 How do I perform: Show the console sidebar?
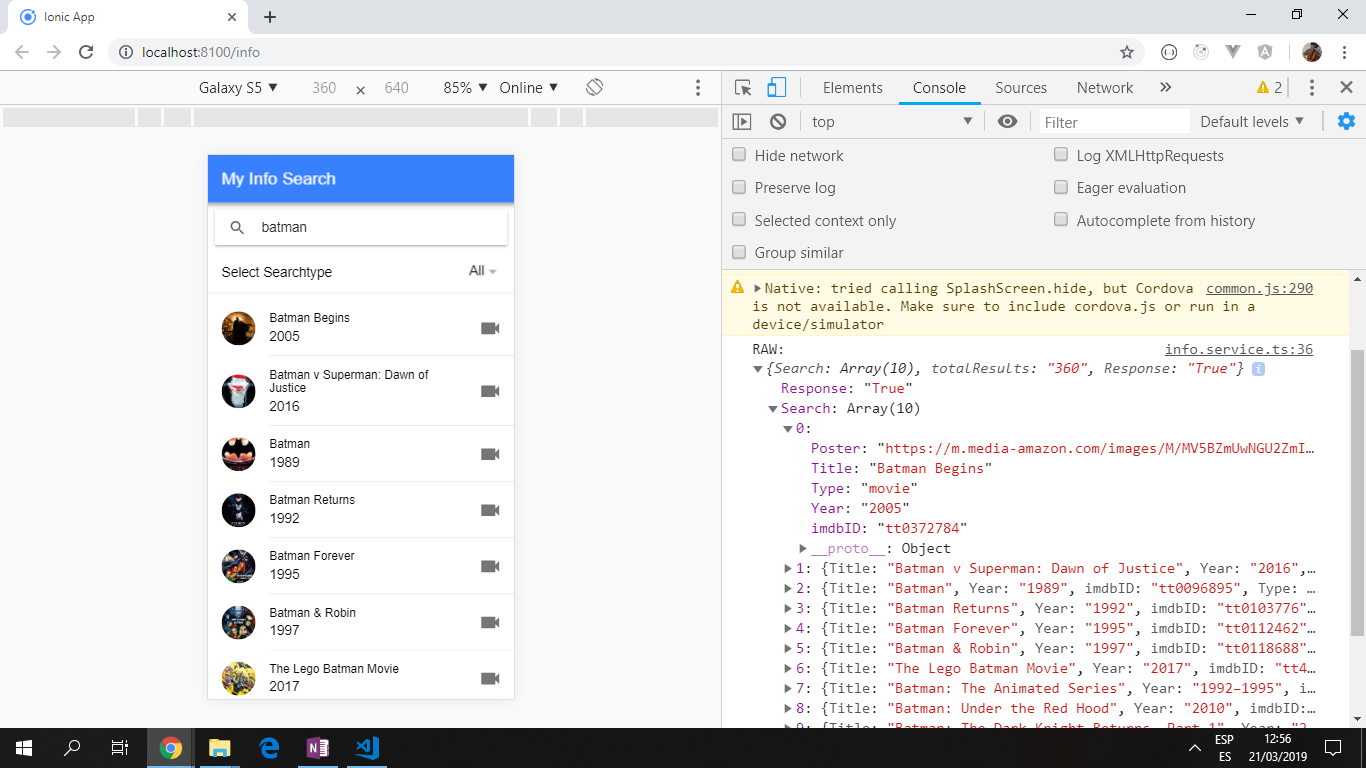742,122
